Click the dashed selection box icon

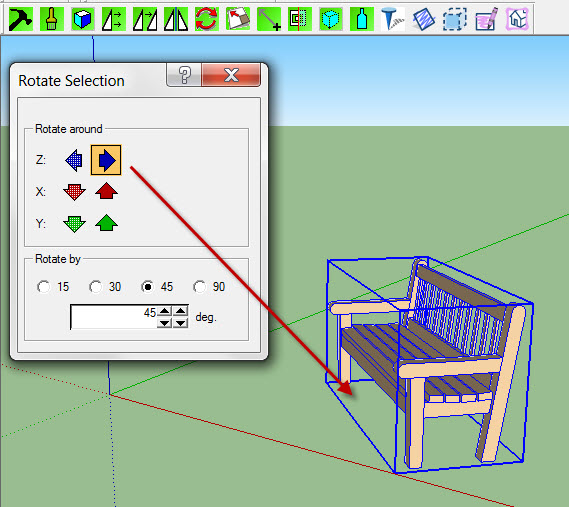[455, 19]
